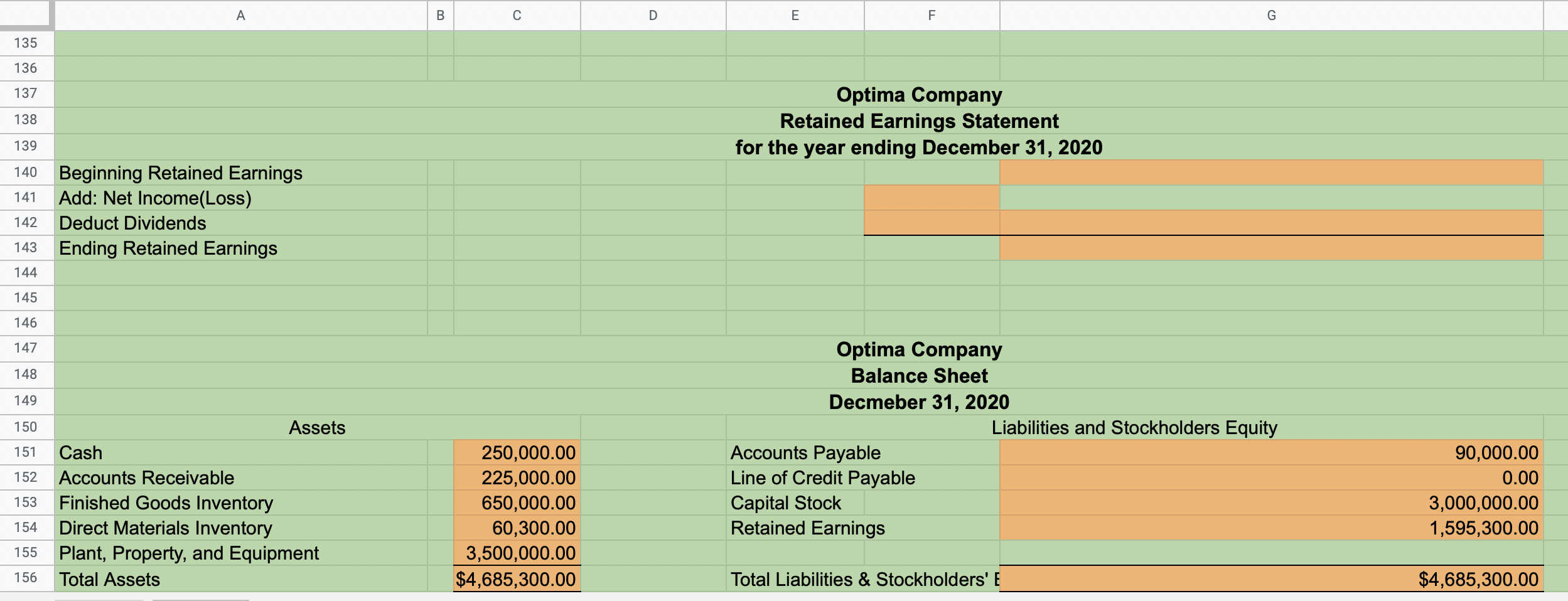
Task: Select 'Total Assets' label cell
Action: [241, 578]
